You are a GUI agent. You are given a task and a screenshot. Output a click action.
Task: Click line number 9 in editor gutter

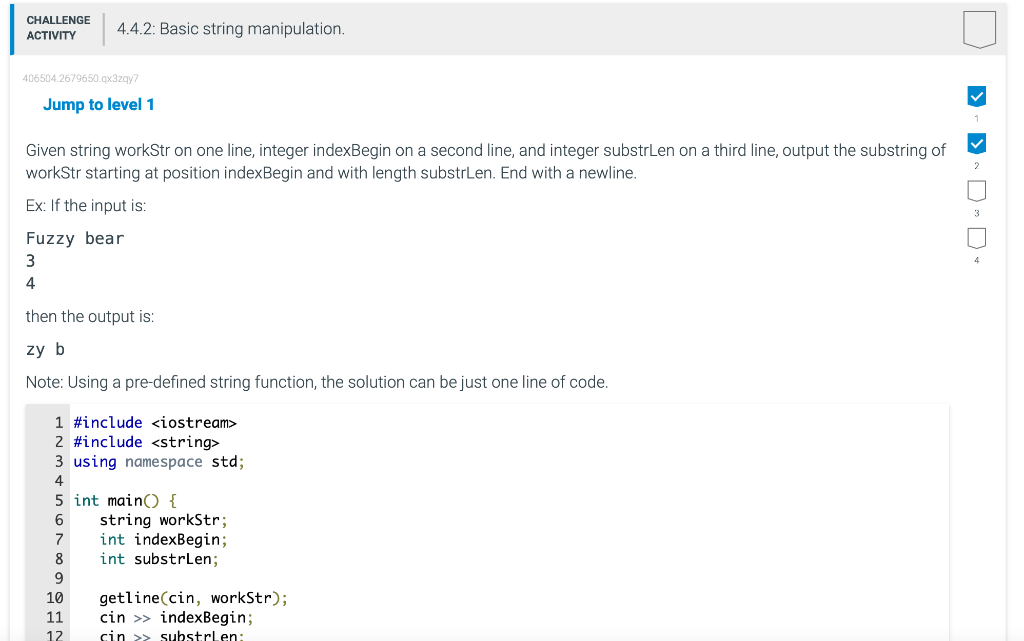click(59, 578)
